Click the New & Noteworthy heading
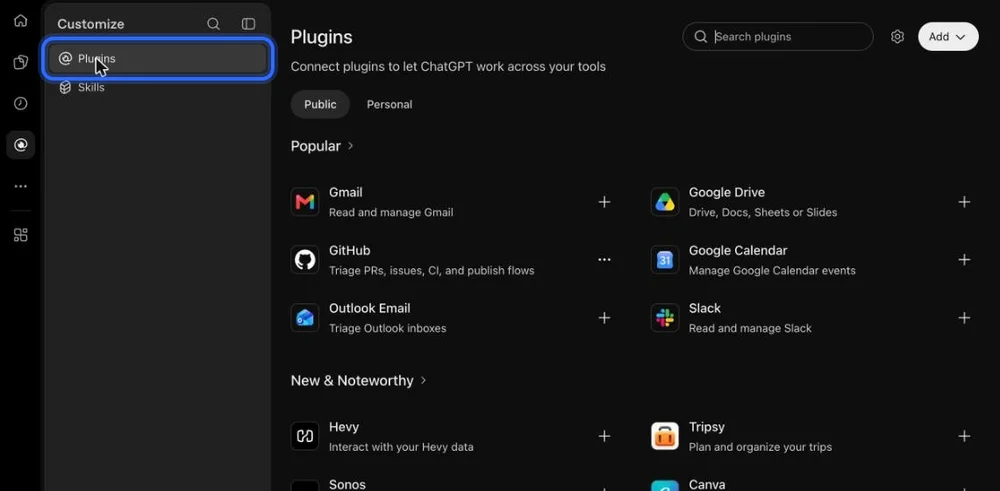Image resolution: width=1000 pixels, height=491 pixels. click(352, 381)
